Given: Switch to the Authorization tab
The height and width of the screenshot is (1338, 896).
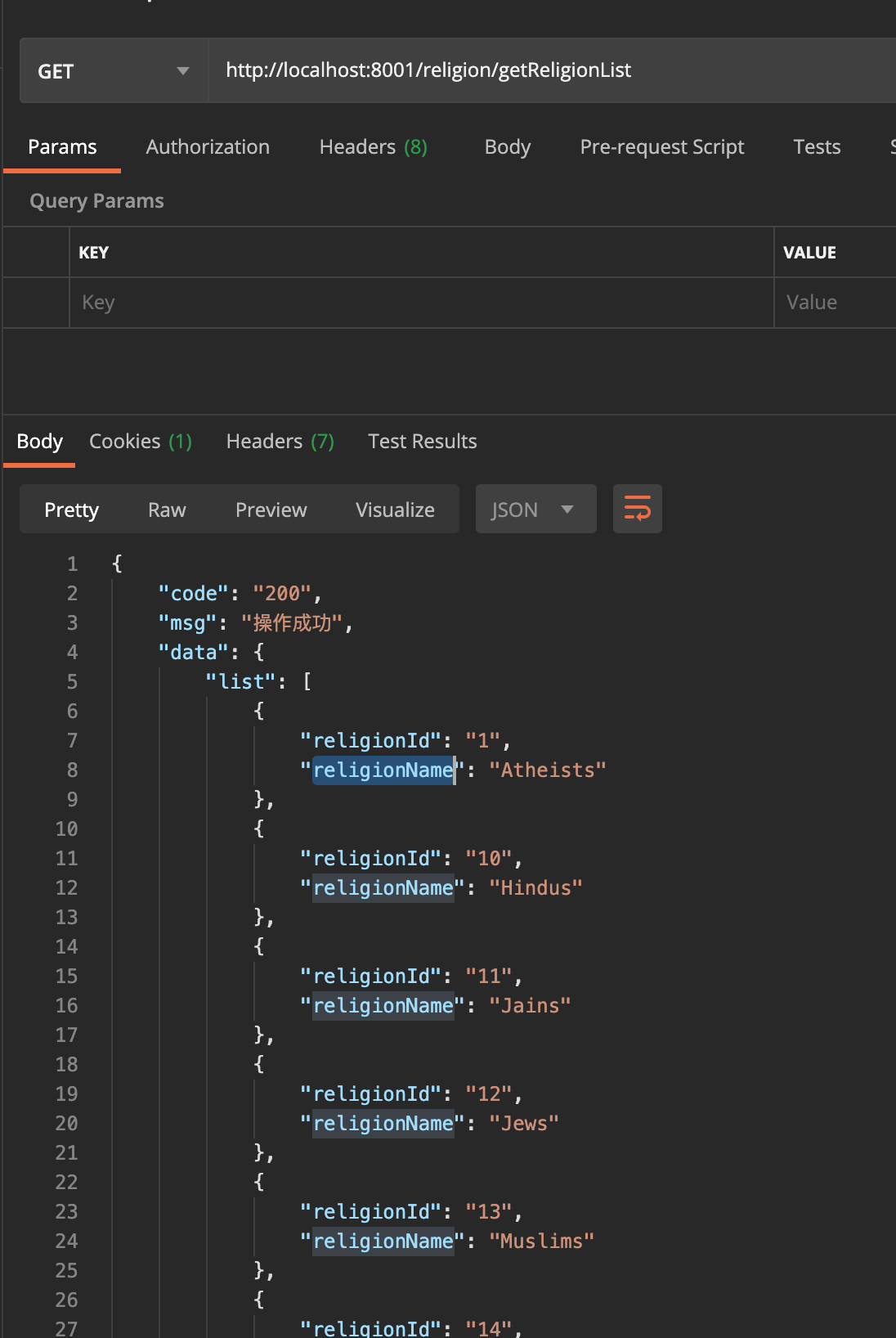Looking at the screenshot, I should coord(208,147).
